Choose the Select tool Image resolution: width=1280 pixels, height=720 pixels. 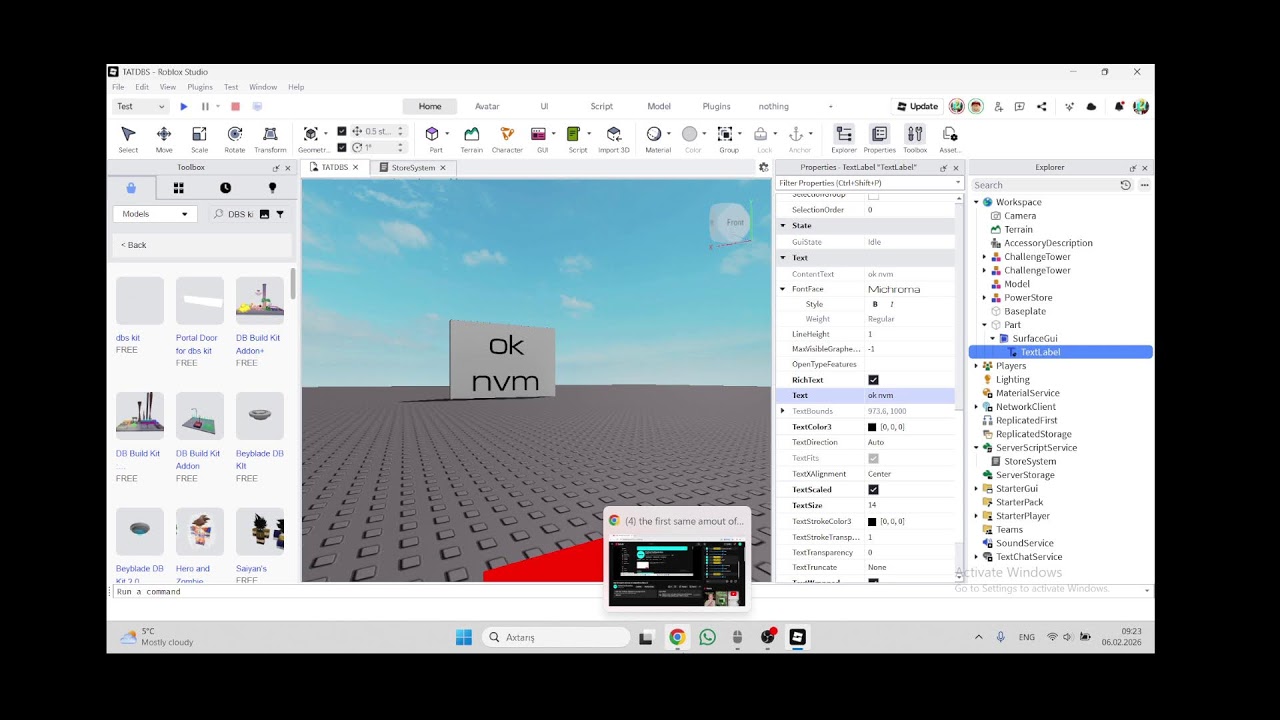[128, 139]
